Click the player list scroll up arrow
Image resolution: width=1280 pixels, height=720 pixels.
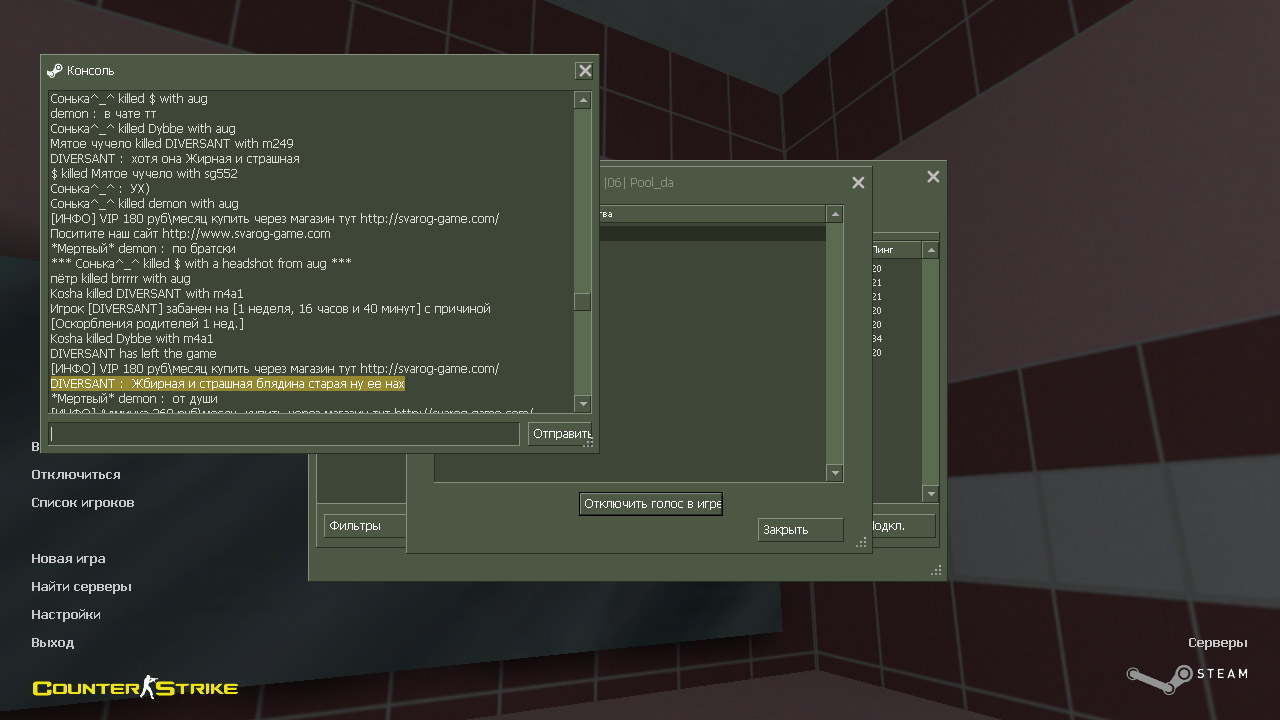tap(835, 214)
